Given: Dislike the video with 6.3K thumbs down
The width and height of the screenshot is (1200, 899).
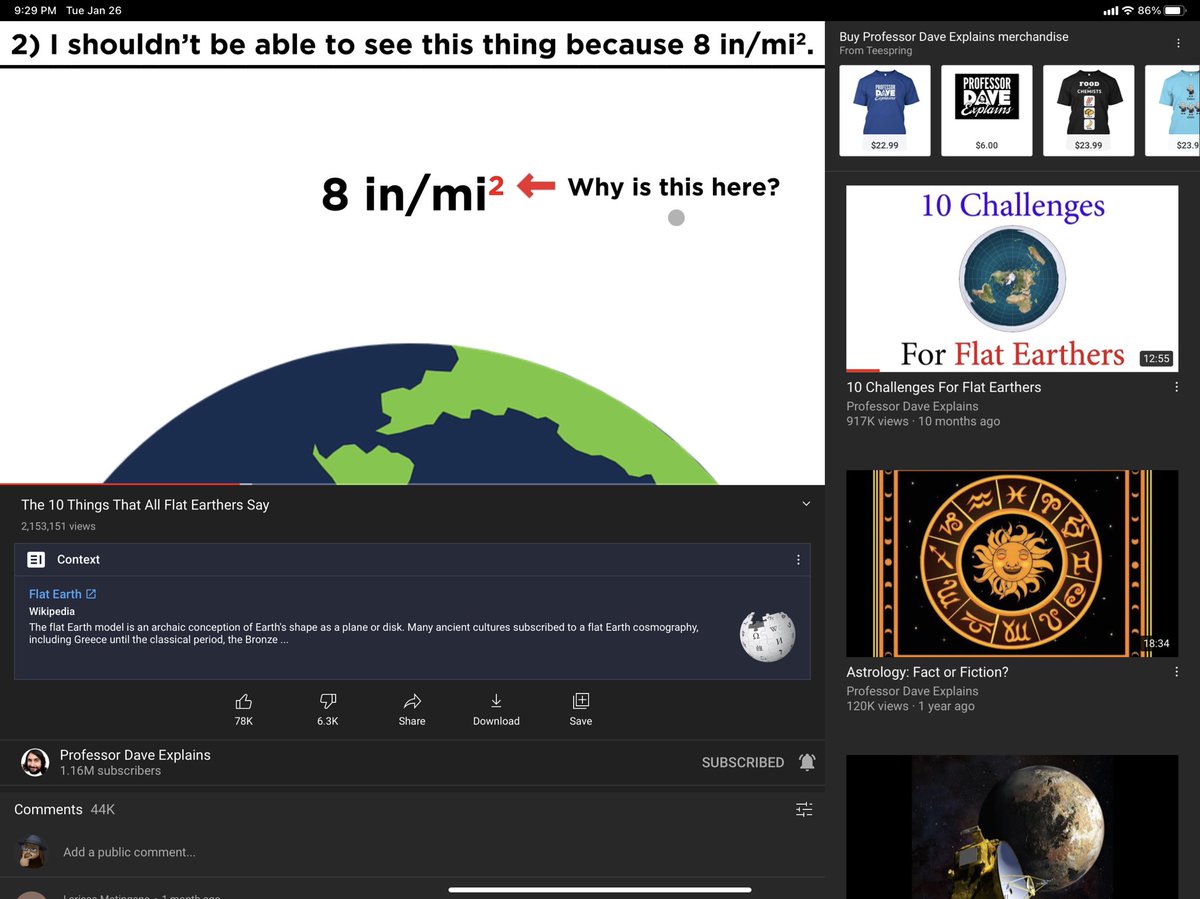Looking at the screenshot, I should (328, 709).
